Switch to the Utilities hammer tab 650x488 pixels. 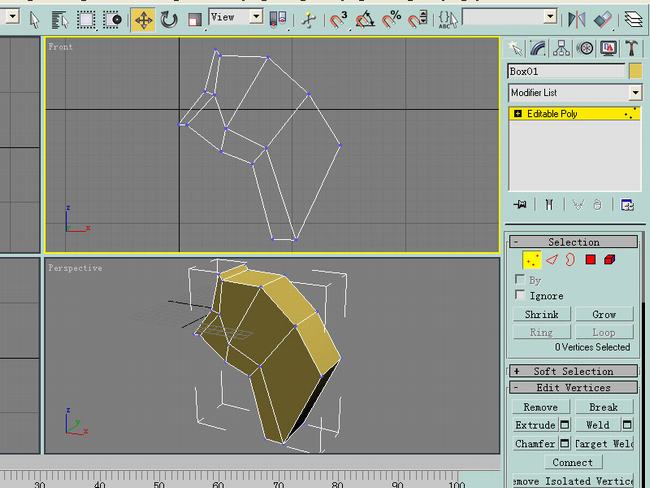[631, 48]
